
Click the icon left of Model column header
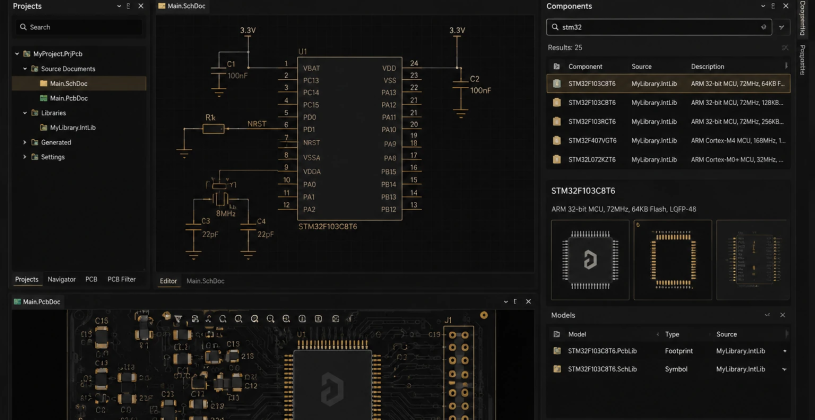pyautogui.click(x=557, y=334)
